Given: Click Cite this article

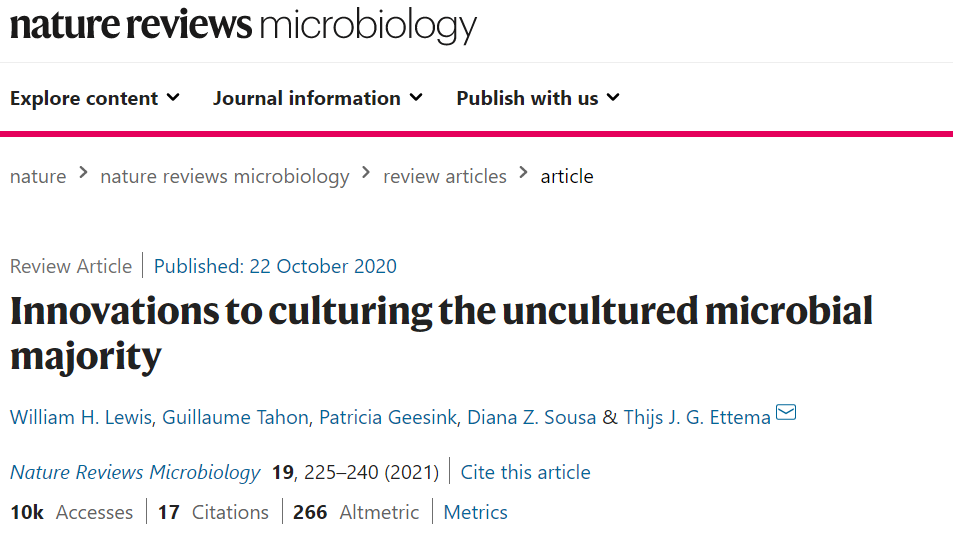Looking at the screenshot, I should tap(525, 472).
